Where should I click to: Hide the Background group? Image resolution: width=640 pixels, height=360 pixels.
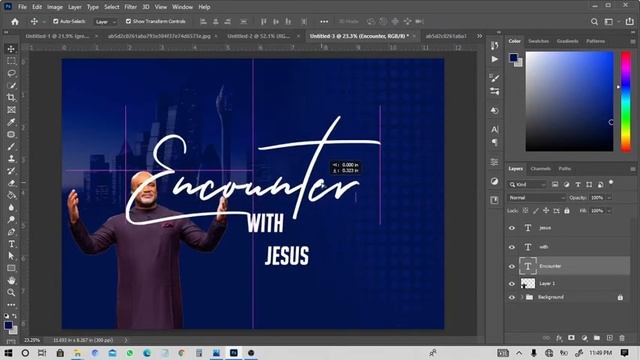coord(512,298)
